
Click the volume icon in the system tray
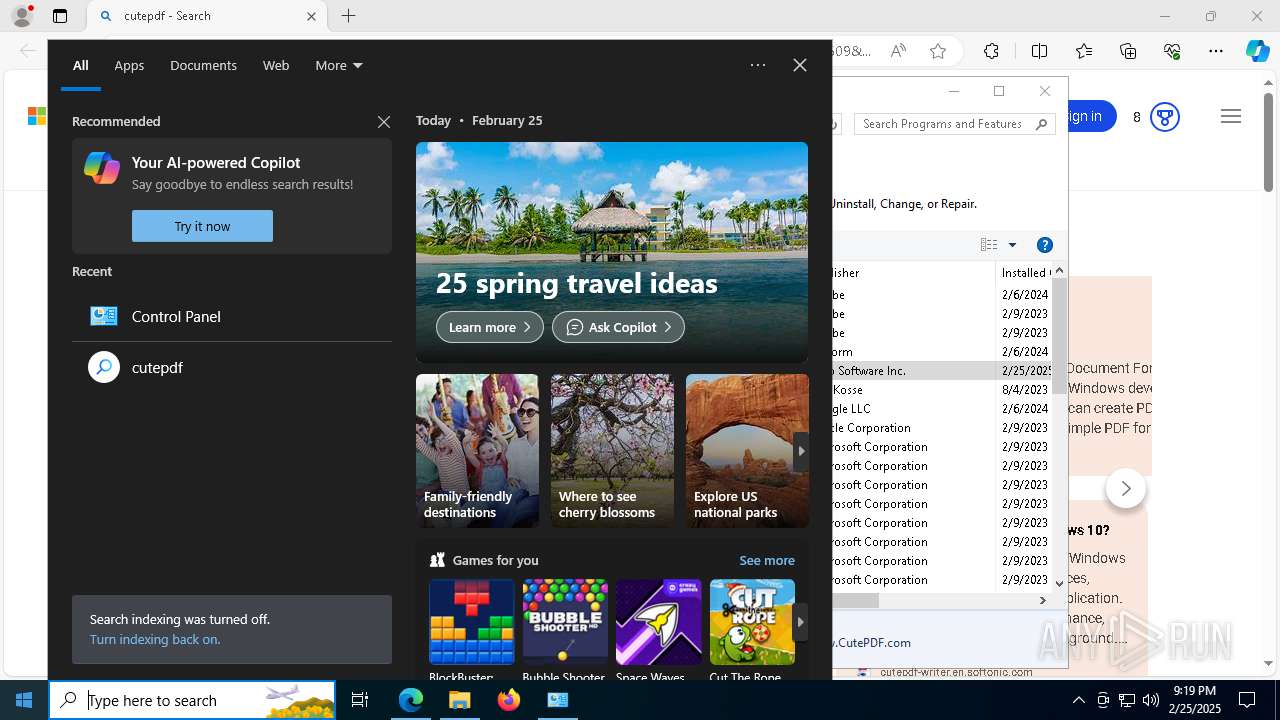1150,700
